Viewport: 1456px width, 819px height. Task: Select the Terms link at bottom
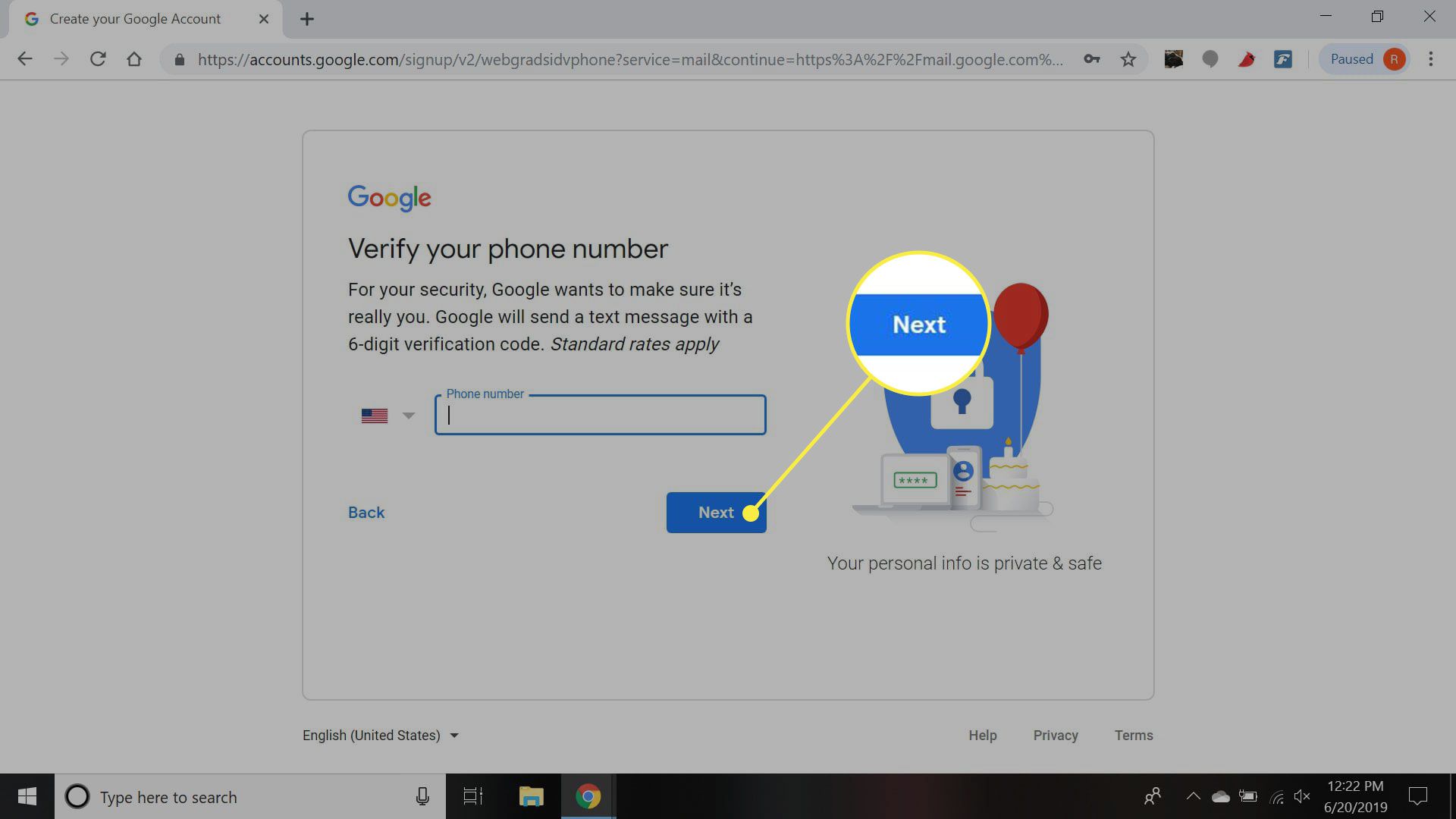[x=1134, y=735]
